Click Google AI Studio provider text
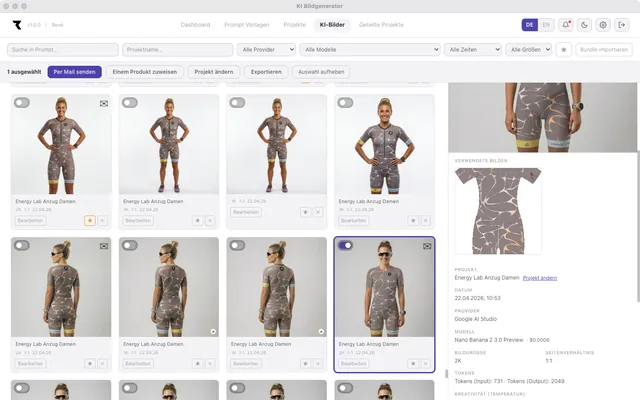640x400 pixels. pyautogui.click(x=476, y=319)
